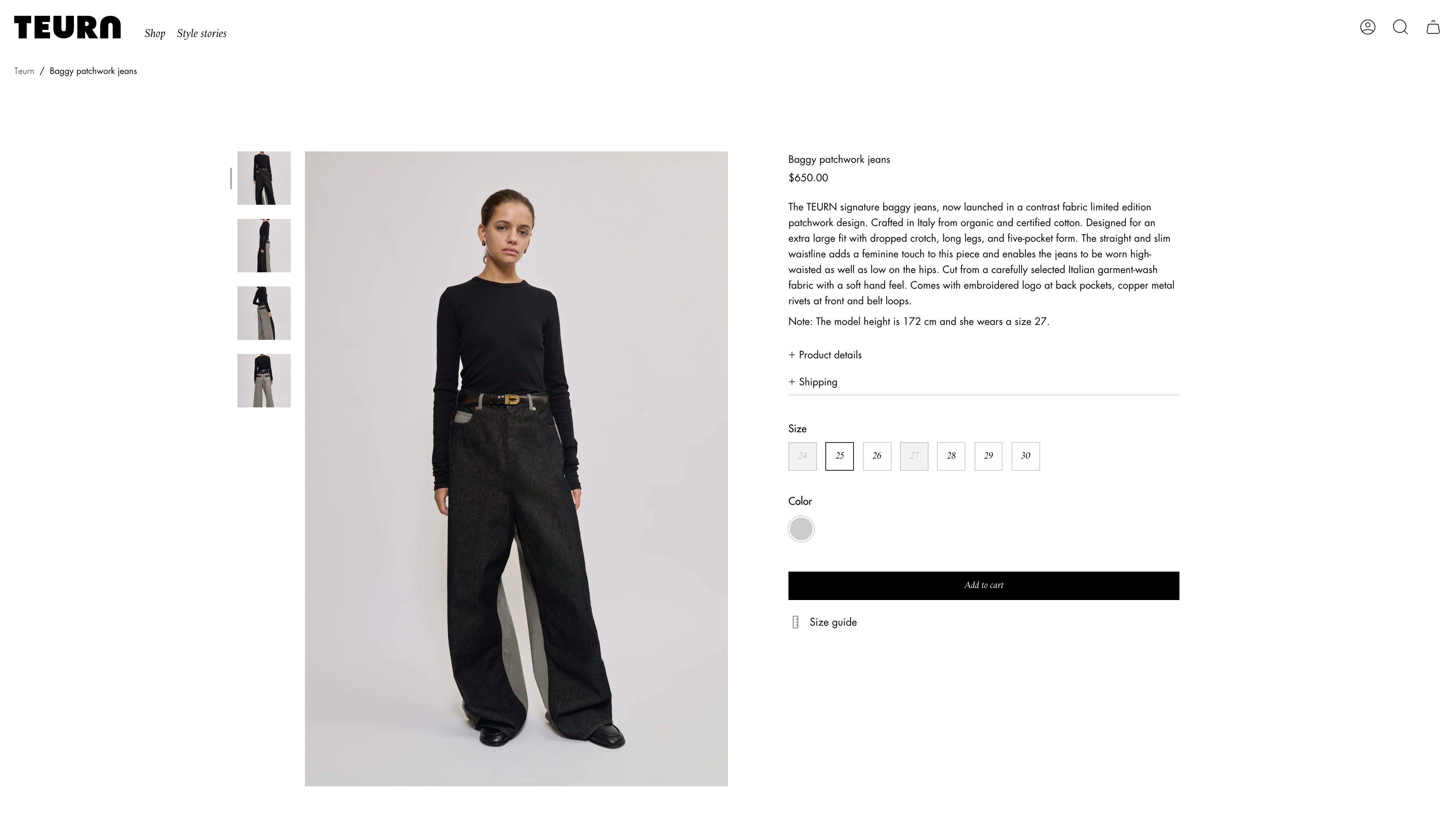Image resolution: width=1456 pixels, height=819 pixels.
Task: Open the account profile icon
Action: coord(1367,27)
